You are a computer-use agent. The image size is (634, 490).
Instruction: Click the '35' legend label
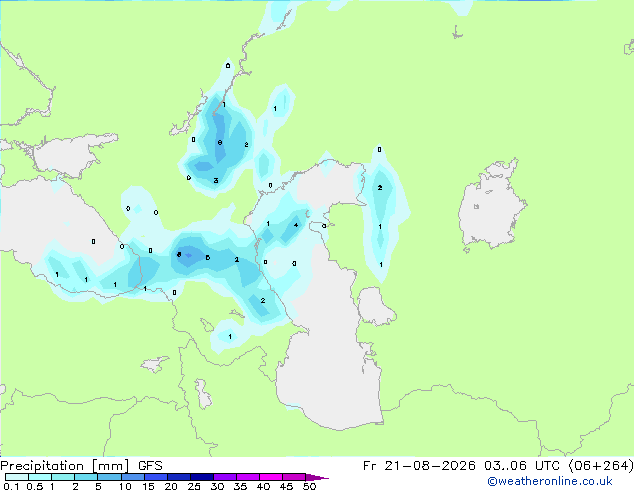(240, 486)
